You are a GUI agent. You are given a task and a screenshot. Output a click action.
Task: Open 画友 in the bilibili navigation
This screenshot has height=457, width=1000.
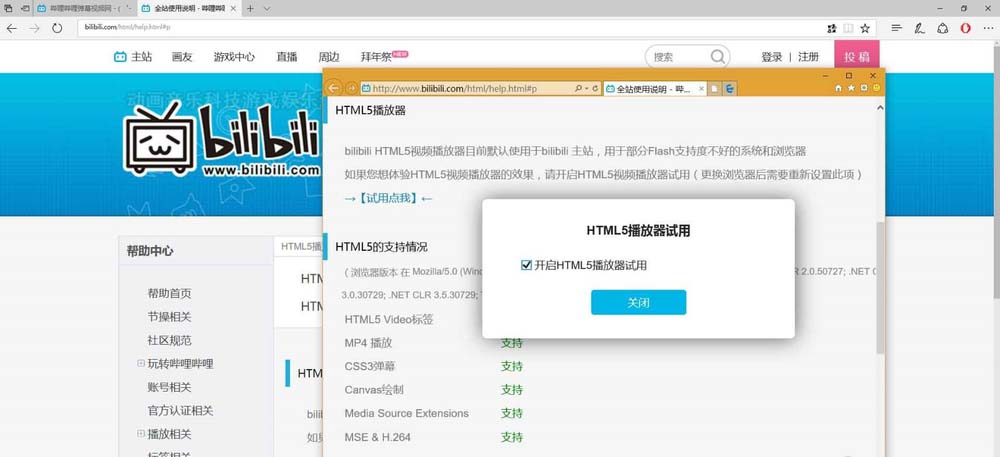point(182,57)
